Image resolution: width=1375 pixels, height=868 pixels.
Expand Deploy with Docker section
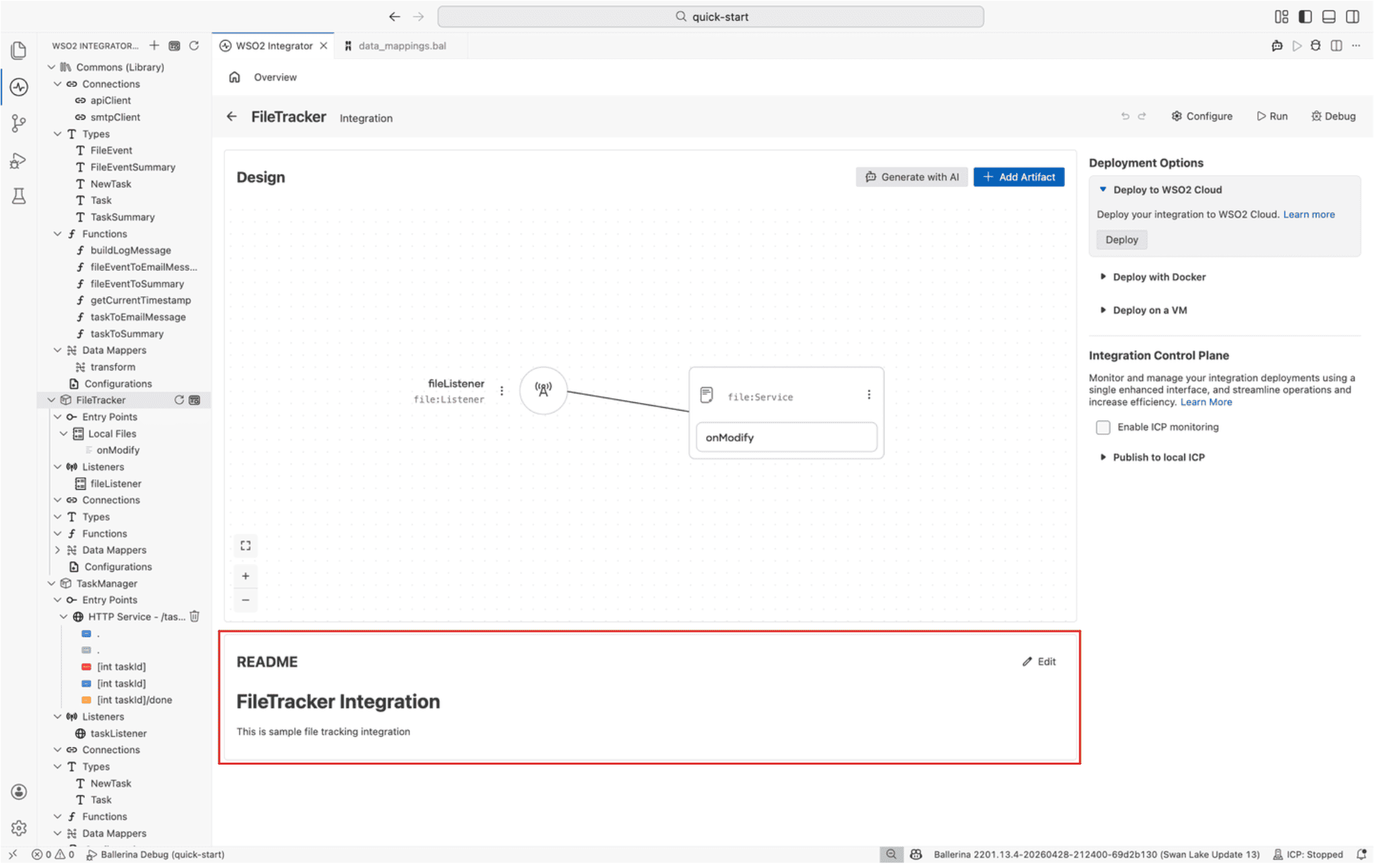pyautogui.click(x=1102, y=277)
